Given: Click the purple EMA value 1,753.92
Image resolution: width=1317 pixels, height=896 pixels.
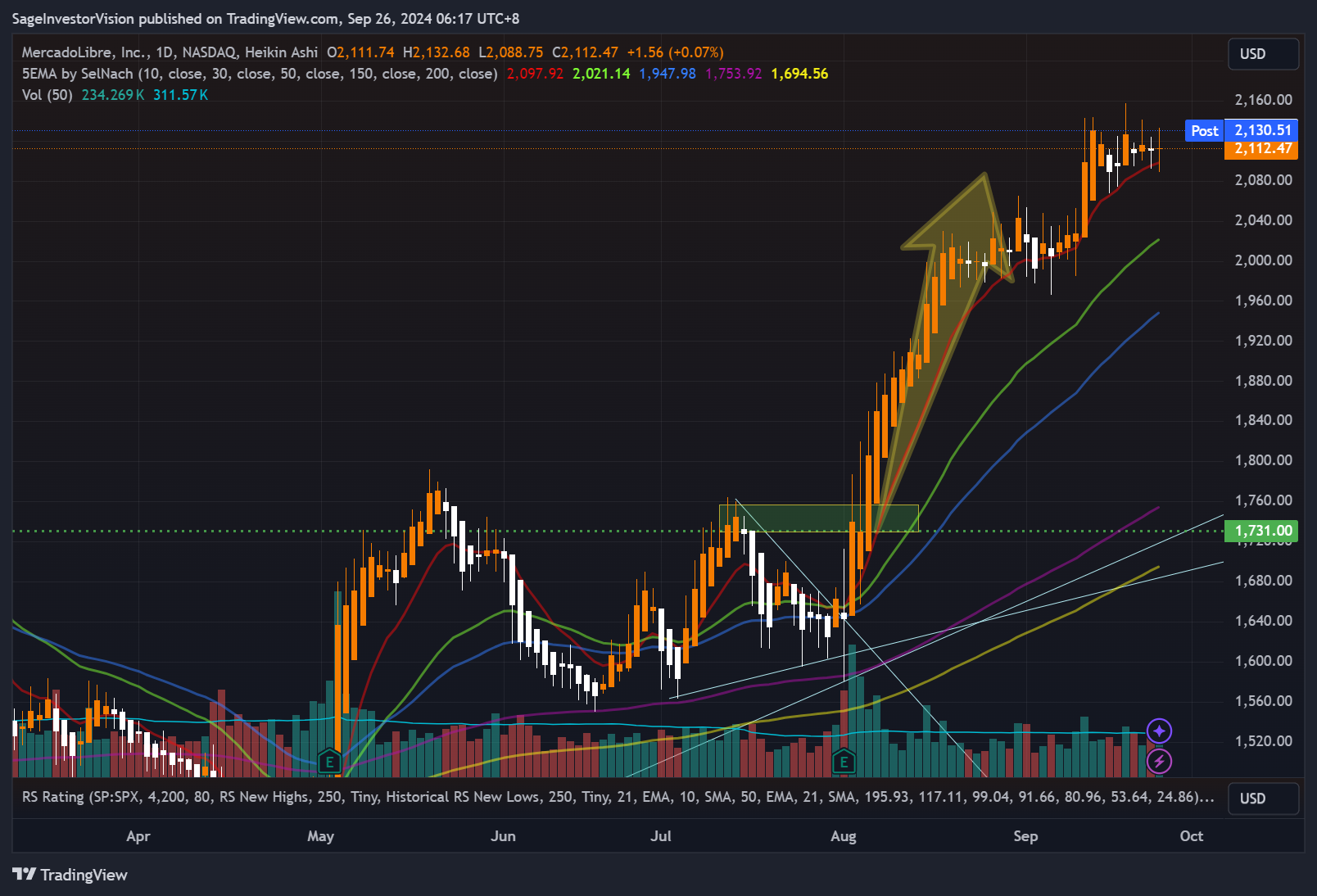Looking at the screenshot, I should (734, 74).
